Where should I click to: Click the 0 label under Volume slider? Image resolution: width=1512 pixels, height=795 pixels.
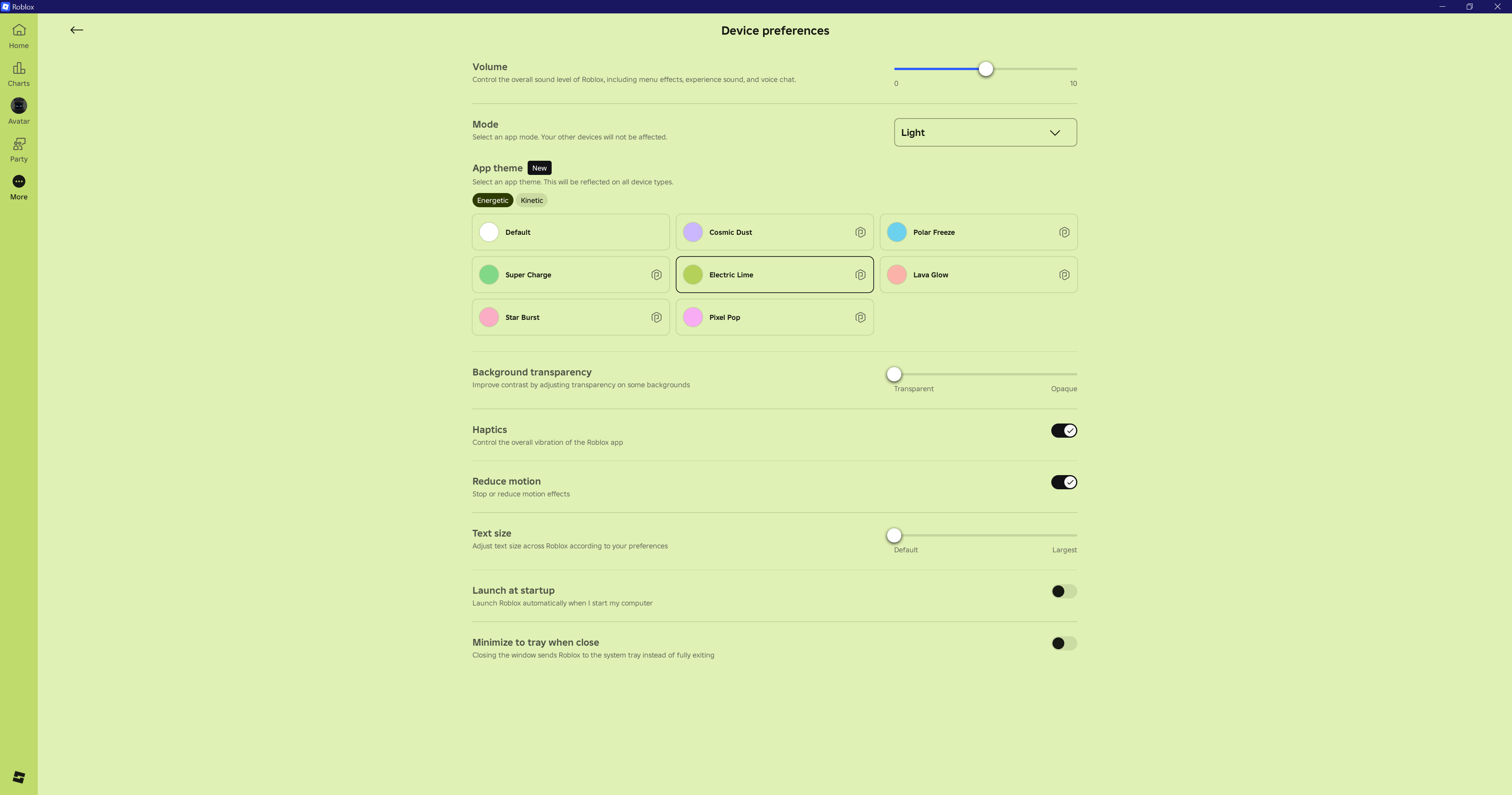click(896, 84)
